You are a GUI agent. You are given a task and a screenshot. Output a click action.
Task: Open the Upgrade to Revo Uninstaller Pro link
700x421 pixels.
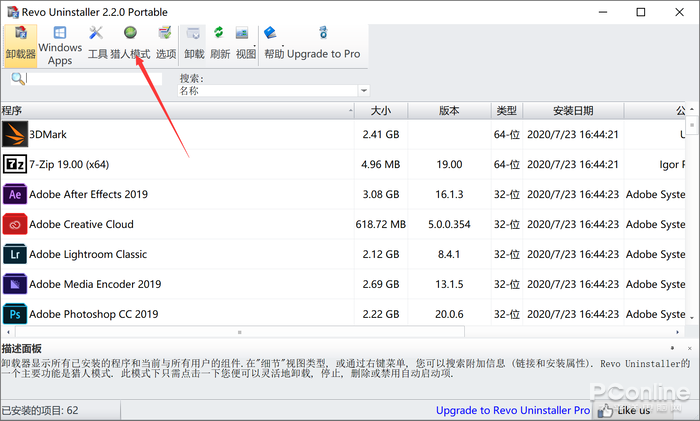coord(513,410)
